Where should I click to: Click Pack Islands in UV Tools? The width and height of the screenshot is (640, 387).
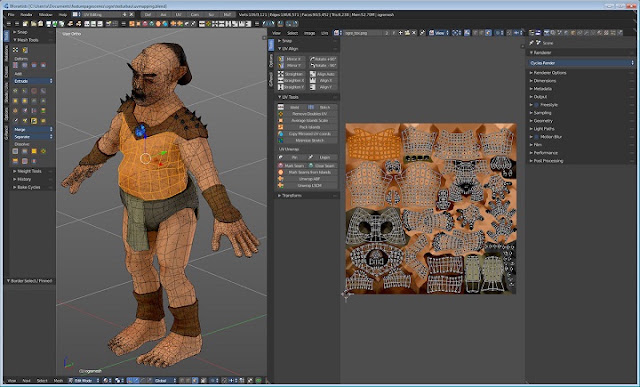(x=308, y=127)
